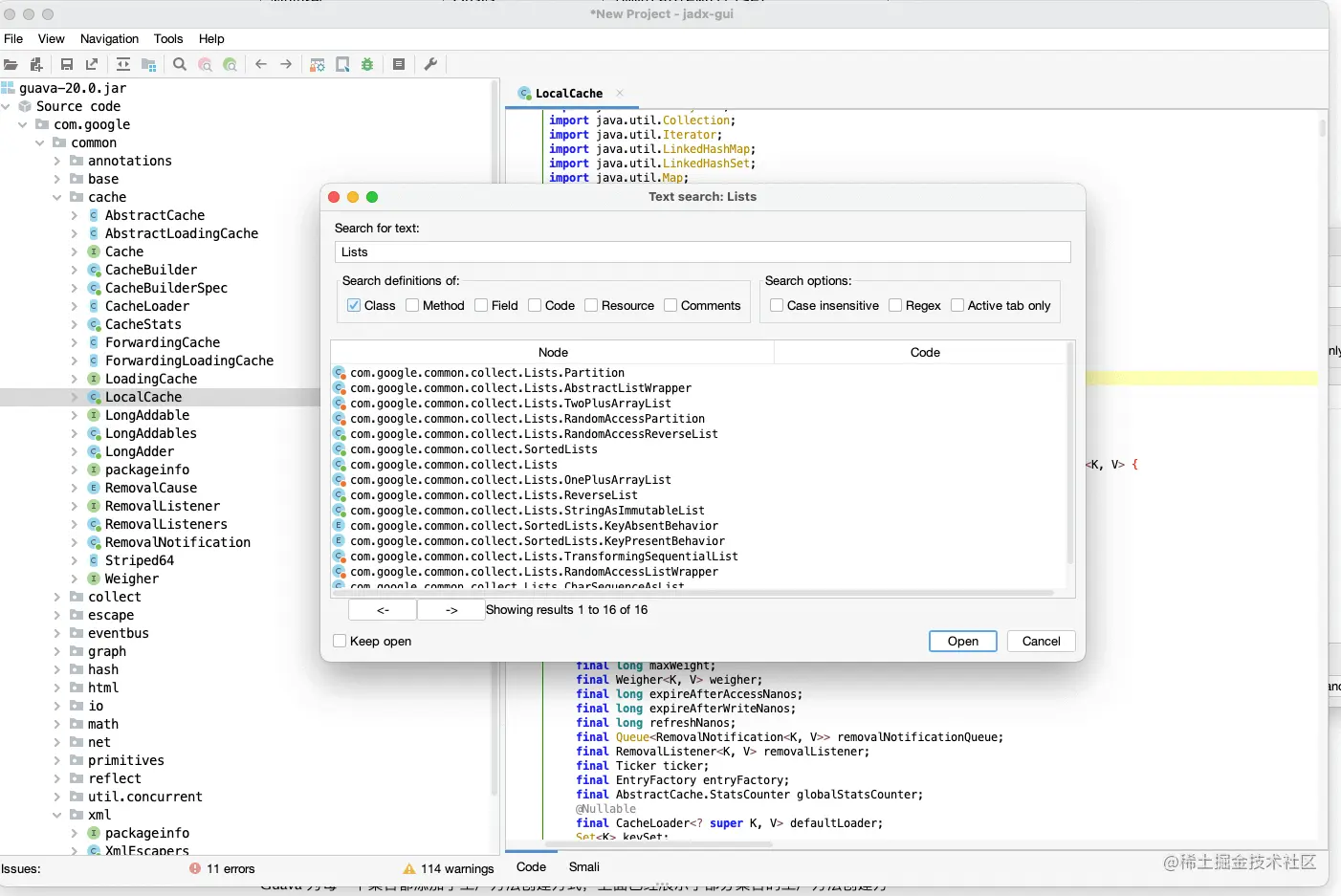Image resolution: width=1341 pixels, height=896 pixels.
Task: Open text search with magnifier icon
Action: 180,64
